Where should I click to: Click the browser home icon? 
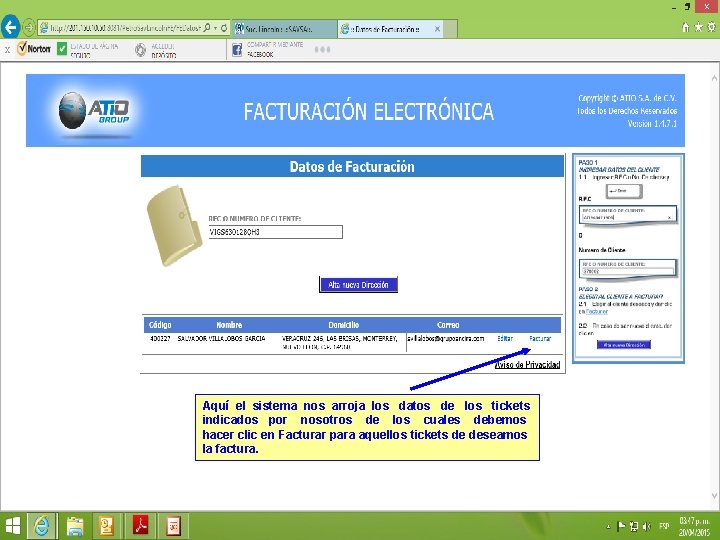click(686, 28)
